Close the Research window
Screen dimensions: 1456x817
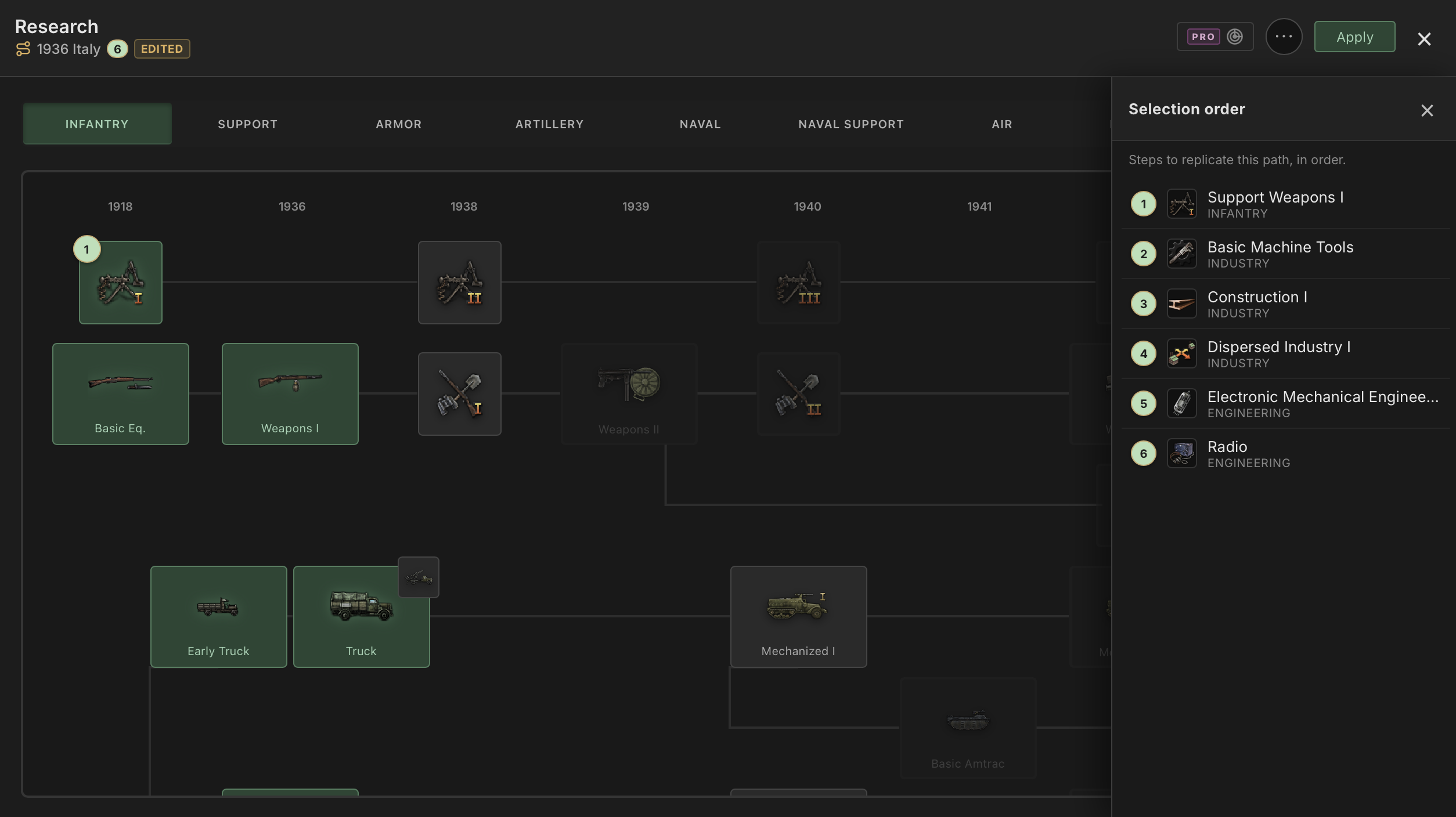(1424, 39)
